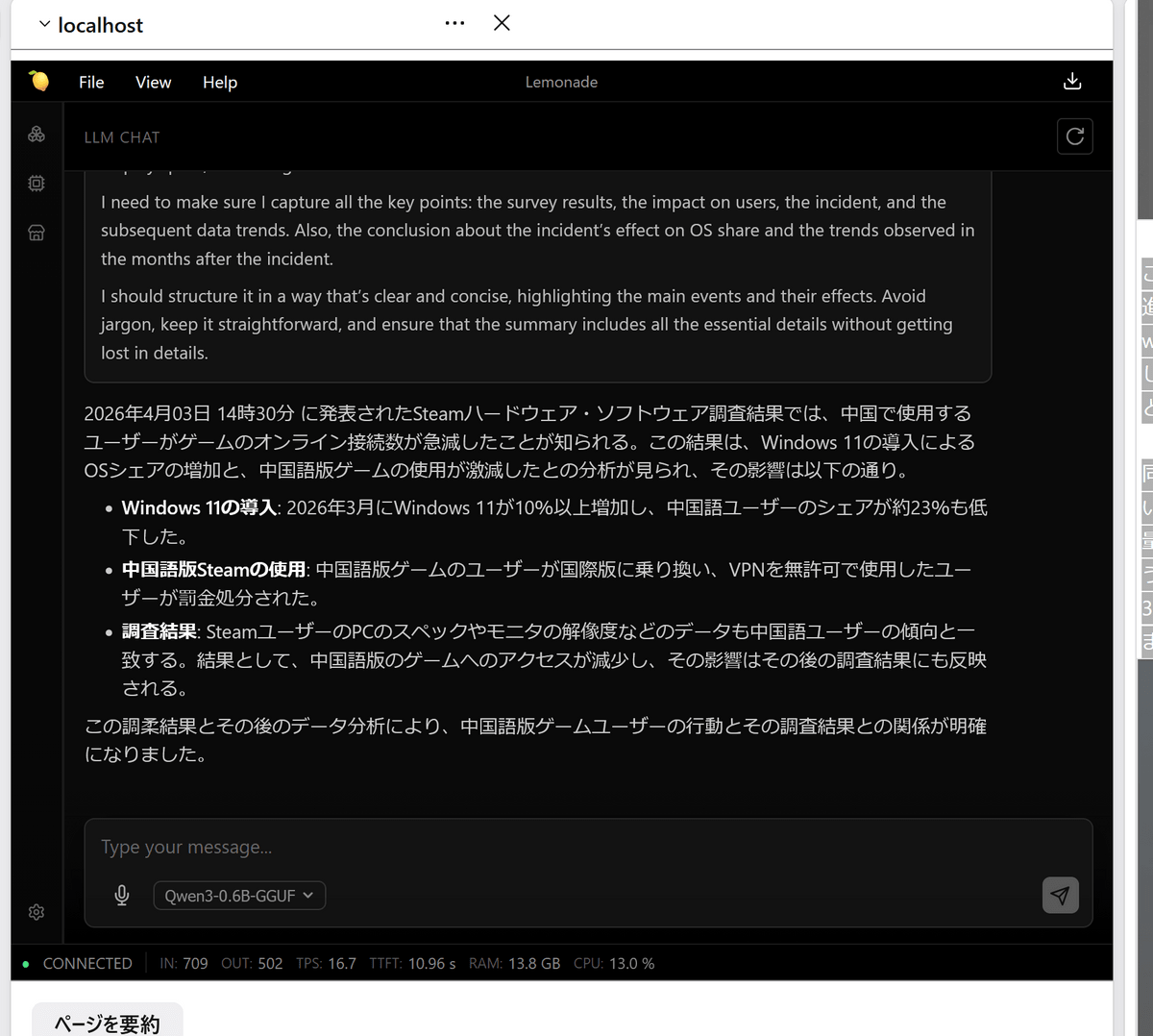Open the View menu

point(153,83)
